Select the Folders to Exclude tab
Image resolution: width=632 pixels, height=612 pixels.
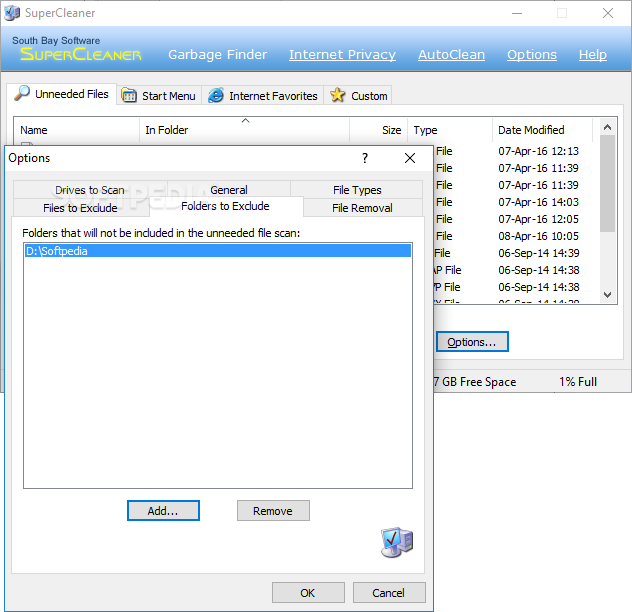(x=225, y=206)
